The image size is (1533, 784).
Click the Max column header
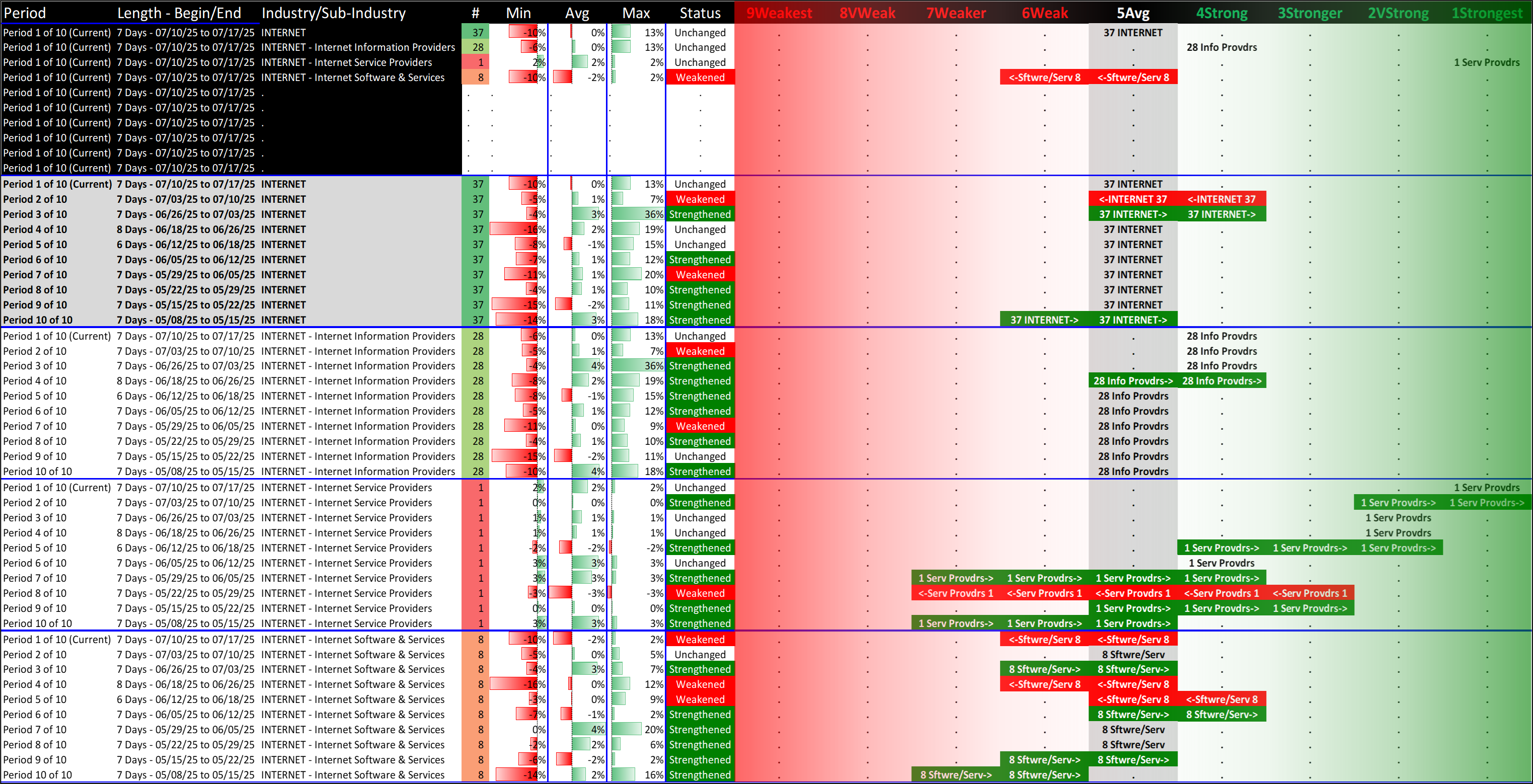(x=636, y=13)
